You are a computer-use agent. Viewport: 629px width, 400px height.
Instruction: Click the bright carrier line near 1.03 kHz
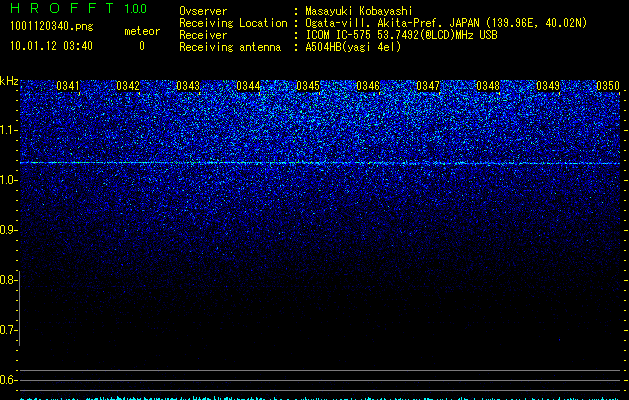tap(320, 163)
